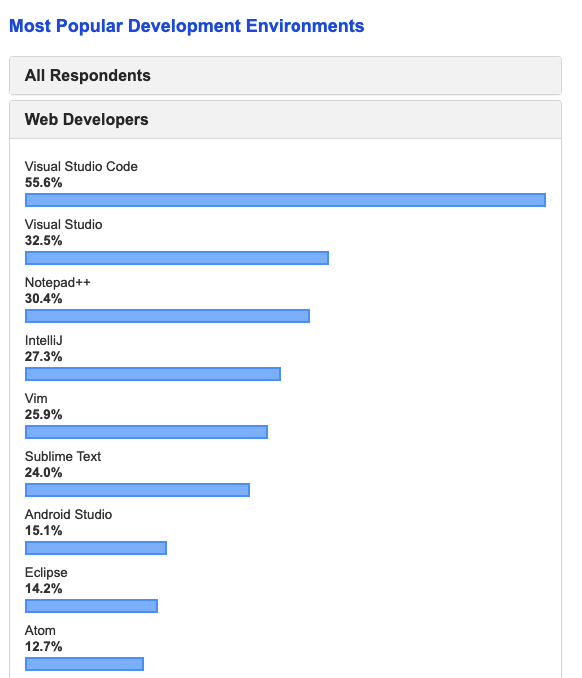Select the IntelliJ percentage bar
The width and height of the screenshot is (582, 678).
point(153,374)
